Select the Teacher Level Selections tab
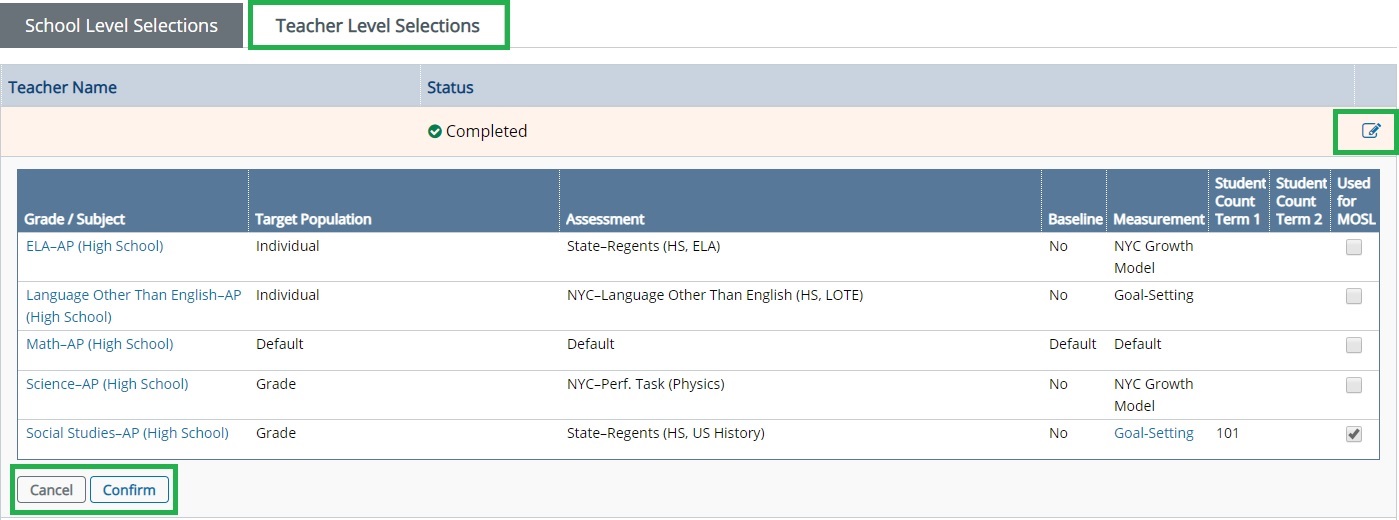 coord(378,26)
